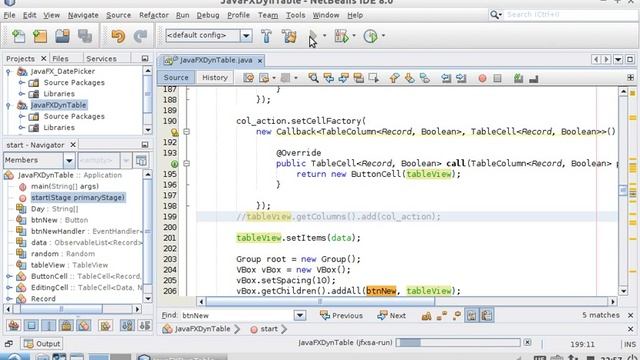The image size is (640, 360).
Task: Click the Profile Project icon
Action: [x=370, y=36]
